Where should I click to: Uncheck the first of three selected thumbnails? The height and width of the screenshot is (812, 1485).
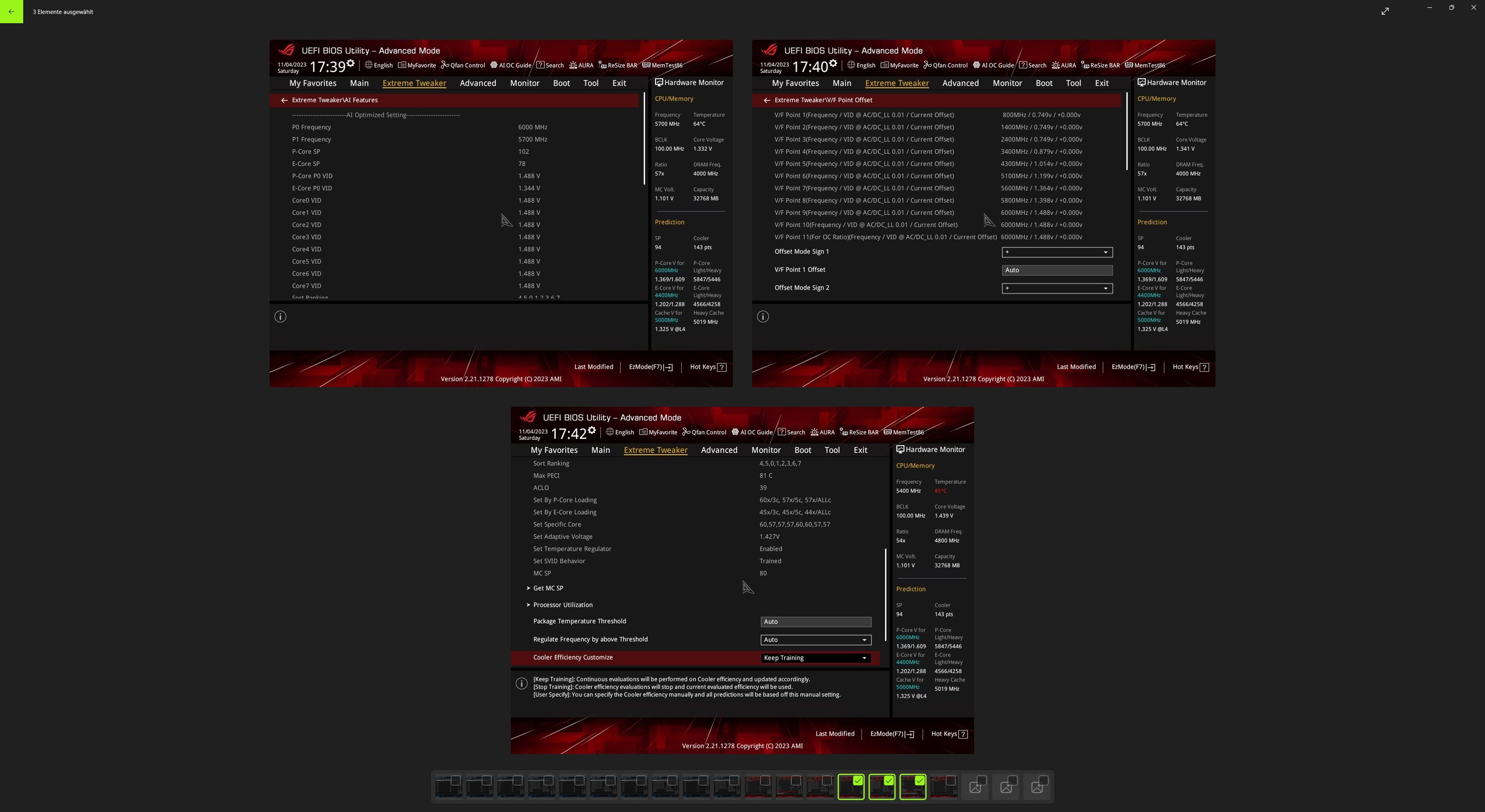(x=858, y=780)
